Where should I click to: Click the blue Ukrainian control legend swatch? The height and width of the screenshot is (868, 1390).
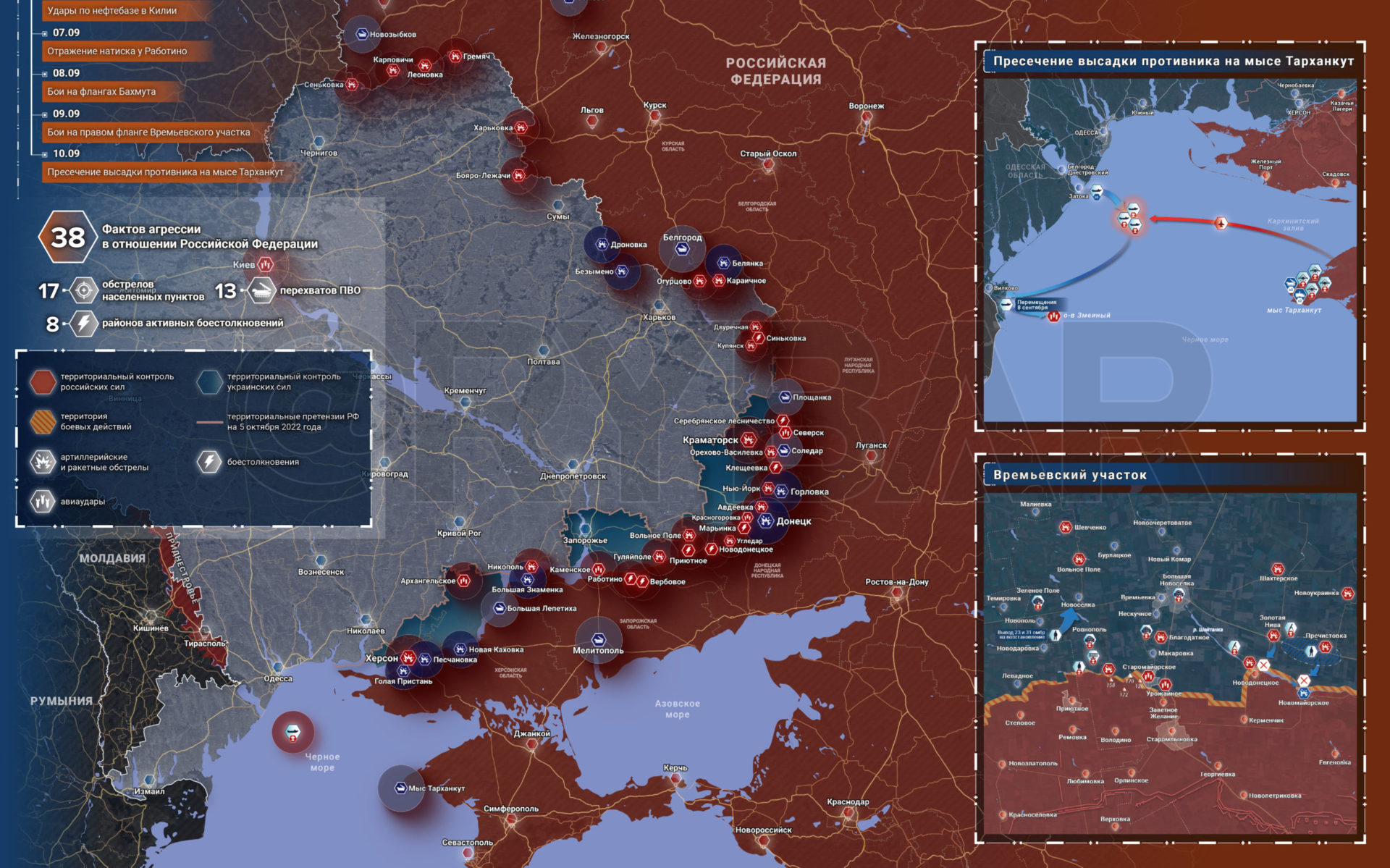209,382
